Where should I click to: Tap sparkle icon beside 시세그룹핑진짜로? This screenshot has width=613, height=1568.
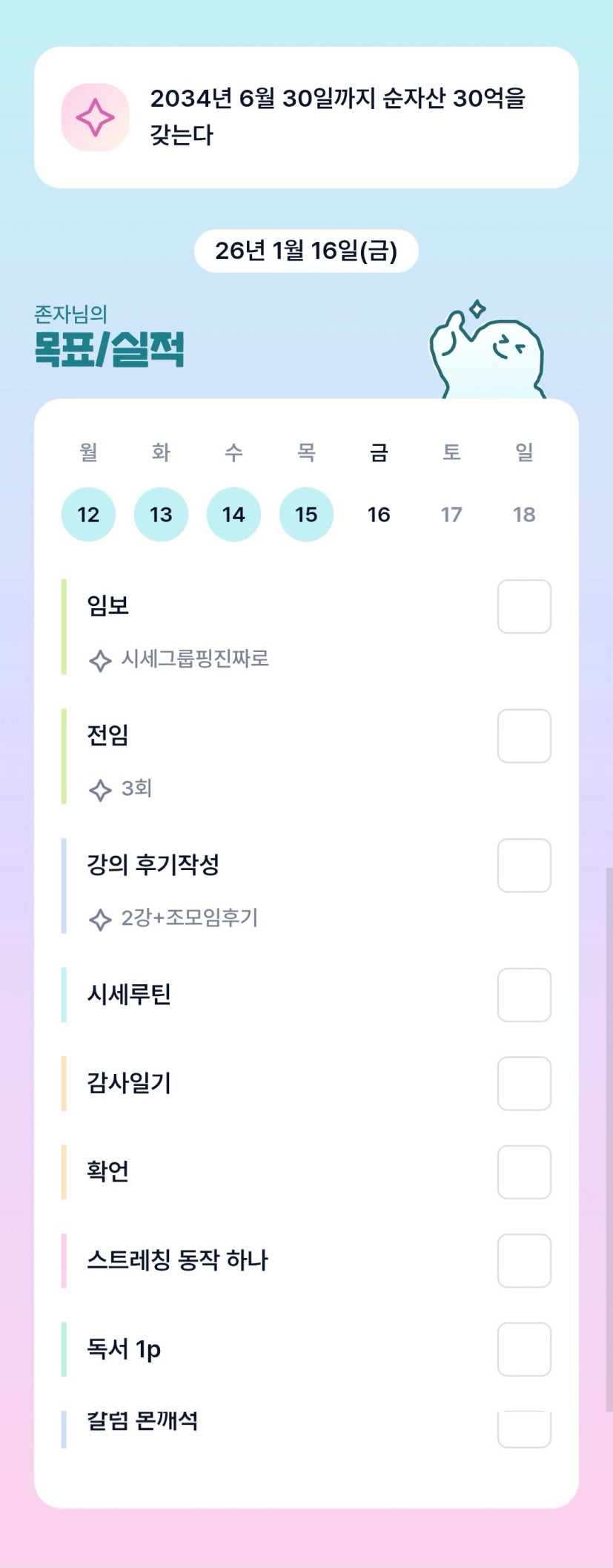click(x=100, y=660)
